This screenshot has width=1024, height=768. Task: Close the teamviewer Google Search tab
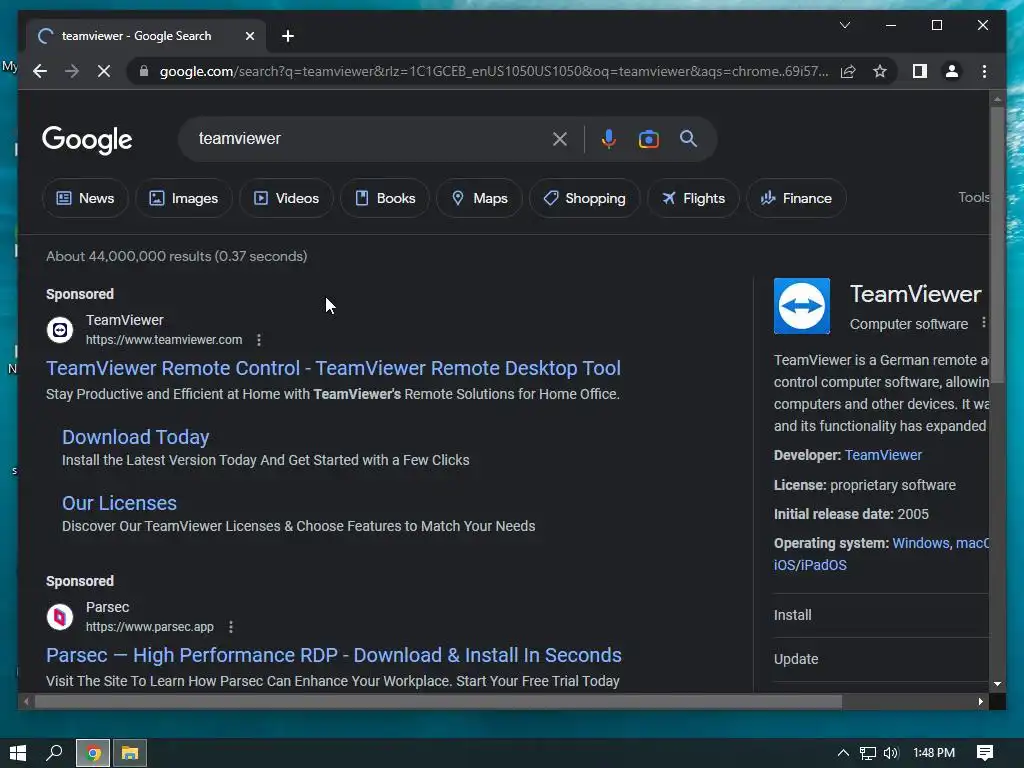[x=249, y=36]
